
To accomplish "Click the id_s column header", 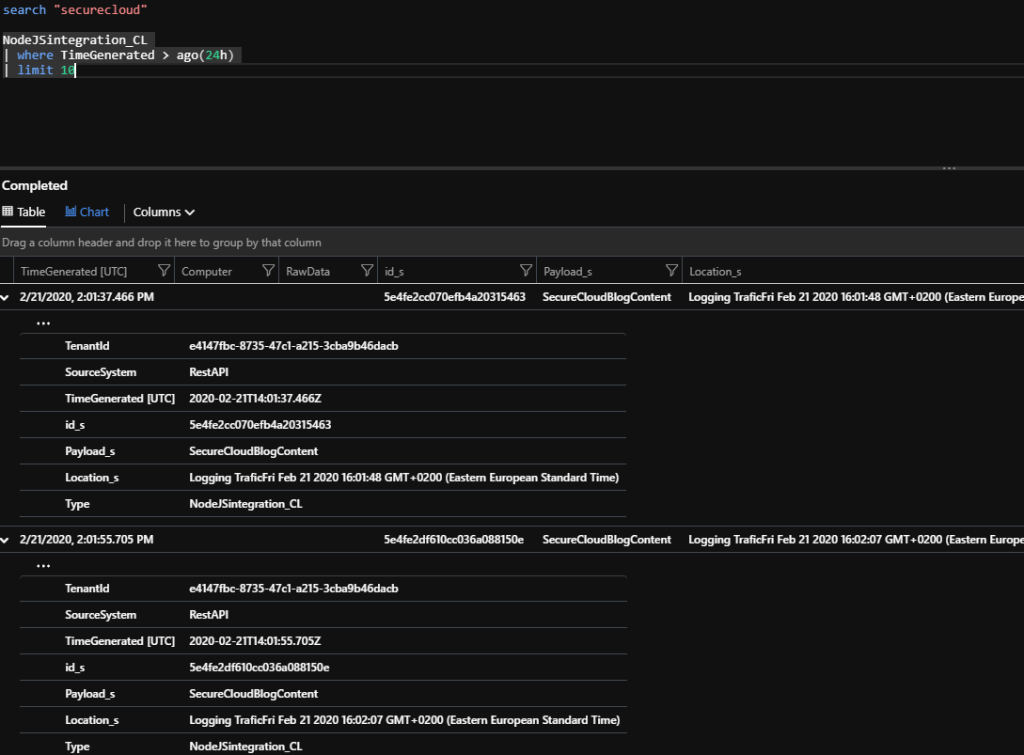I will click(x=397, y=271).
